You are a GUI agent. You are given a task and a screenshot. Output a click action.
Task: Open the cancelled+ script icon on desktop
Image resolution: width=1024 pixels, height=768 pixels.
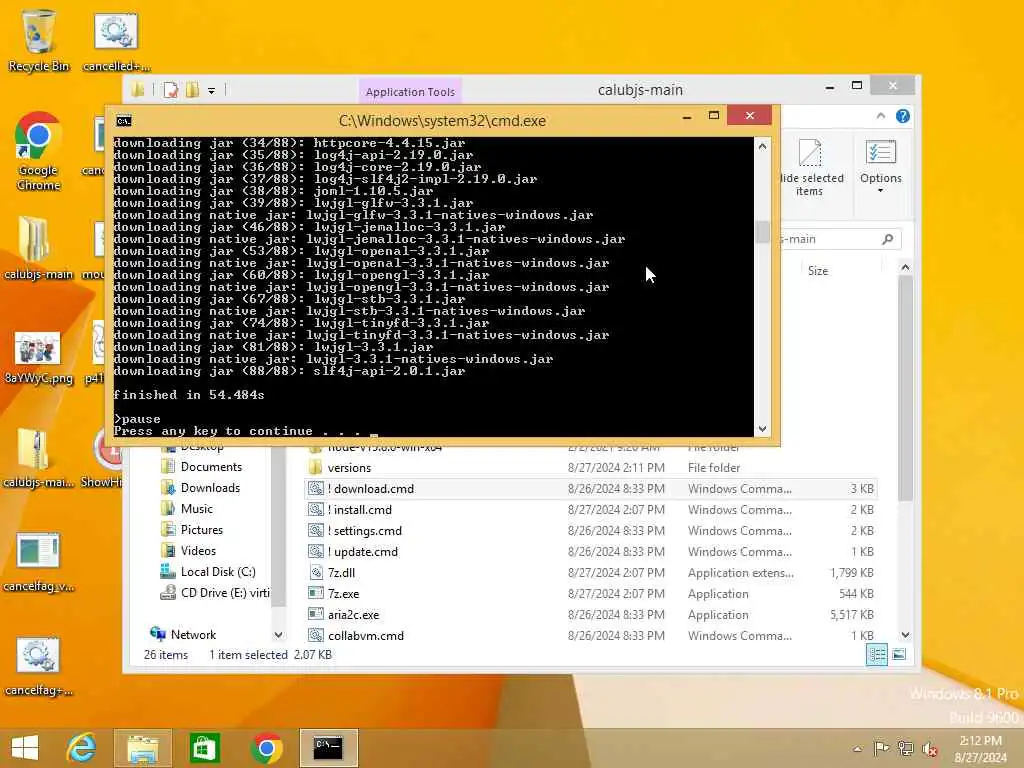click(x=116, y=40)
